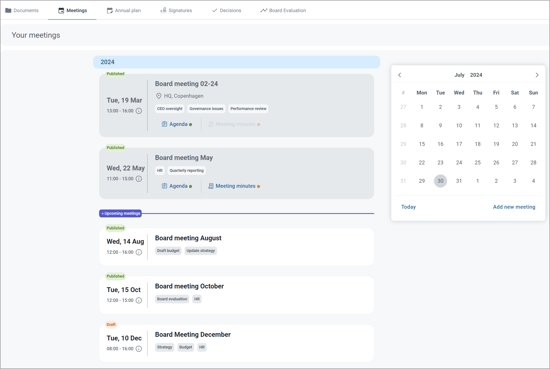
Task: Click the Strategy tag on December meeting
Action: (x=165, y=347)
